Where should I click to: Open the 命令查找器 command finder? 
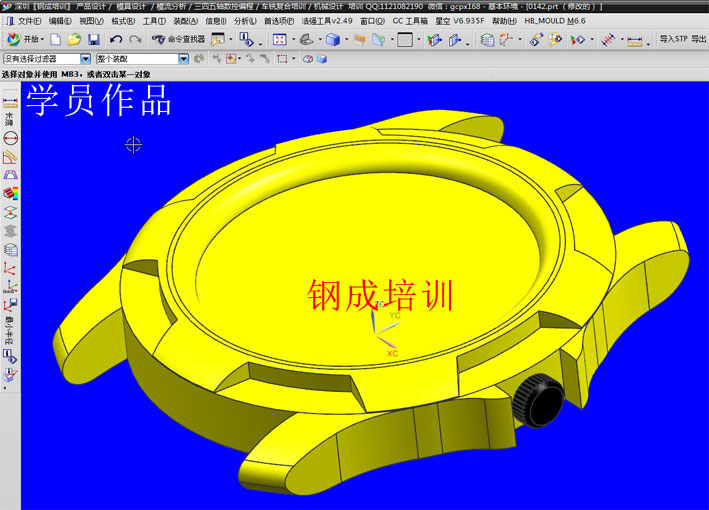tap(178, 39)
